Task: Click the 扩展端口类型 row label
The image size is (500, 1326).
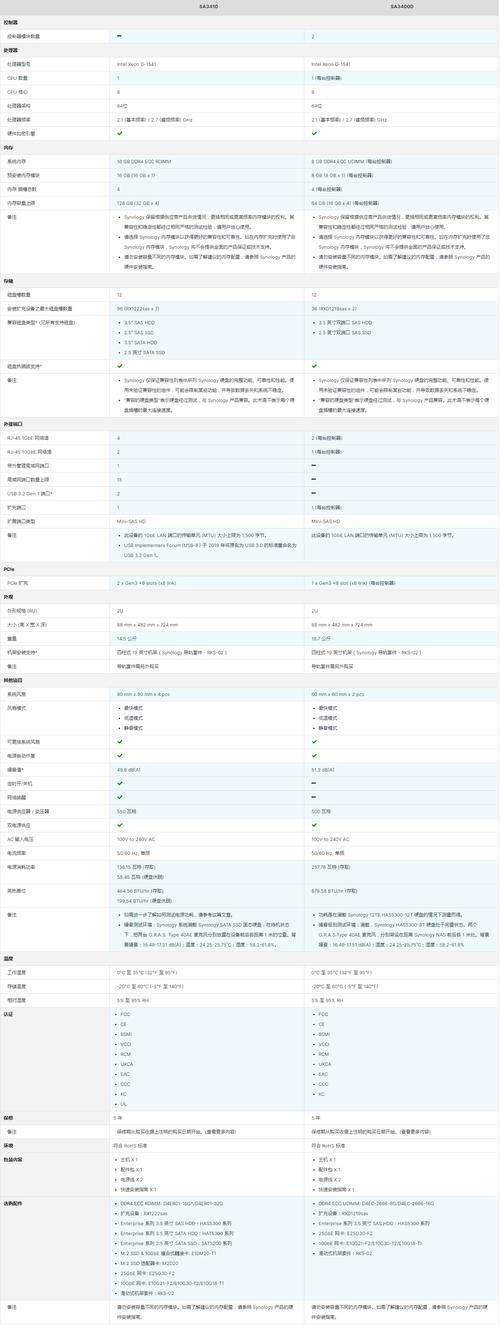Action: pyautogui.click(x=21, y=521)
